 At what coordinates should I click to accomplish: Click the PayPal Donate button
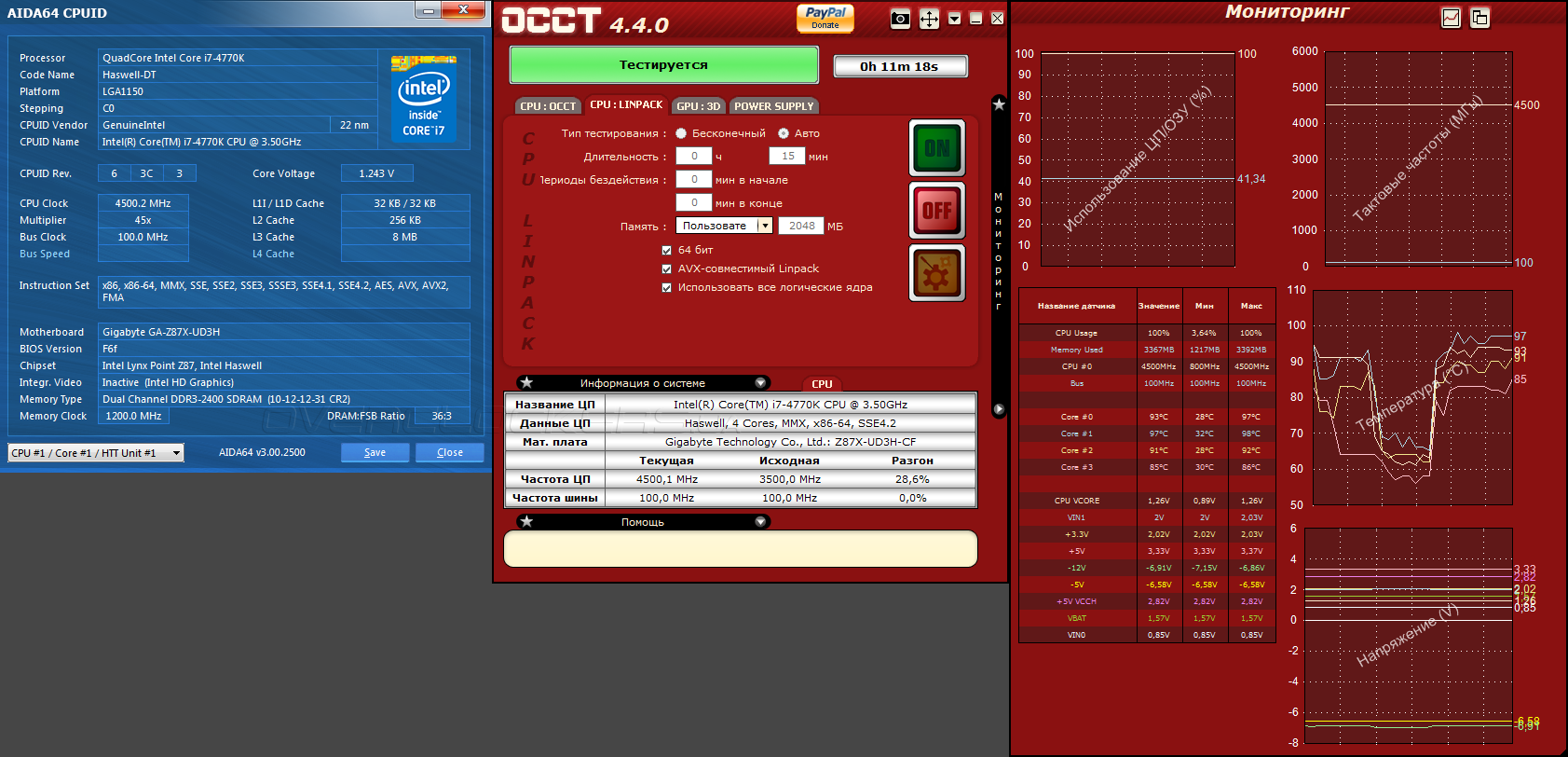825,18
